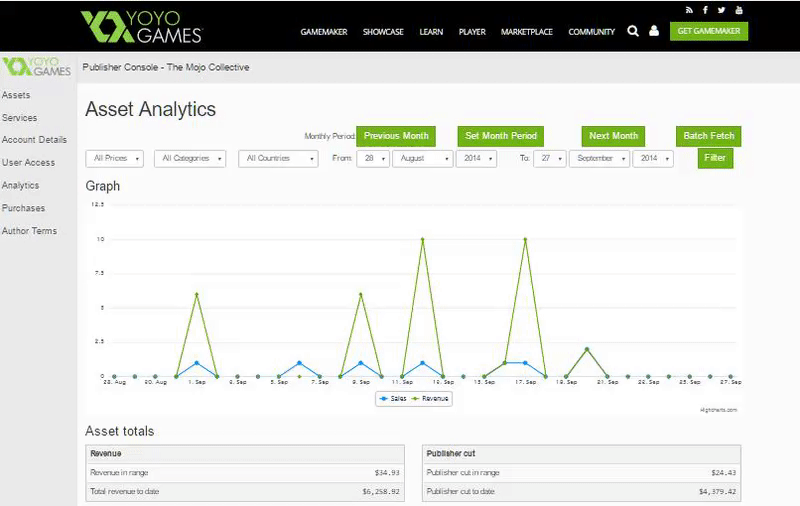
Task: Toggle the Revenue series in chart legend
Action: [x=430, y=398]
